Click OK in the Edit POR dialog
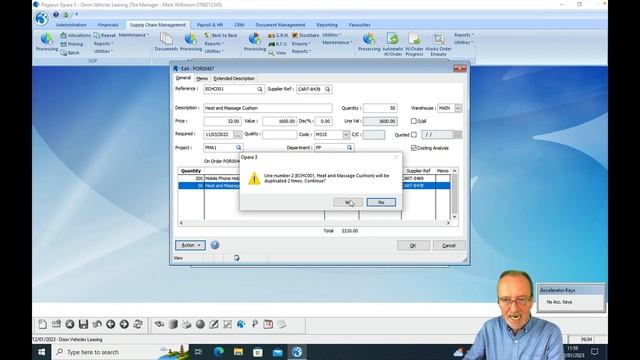This screenshot has width=640, height=360. tap(413, 245)
